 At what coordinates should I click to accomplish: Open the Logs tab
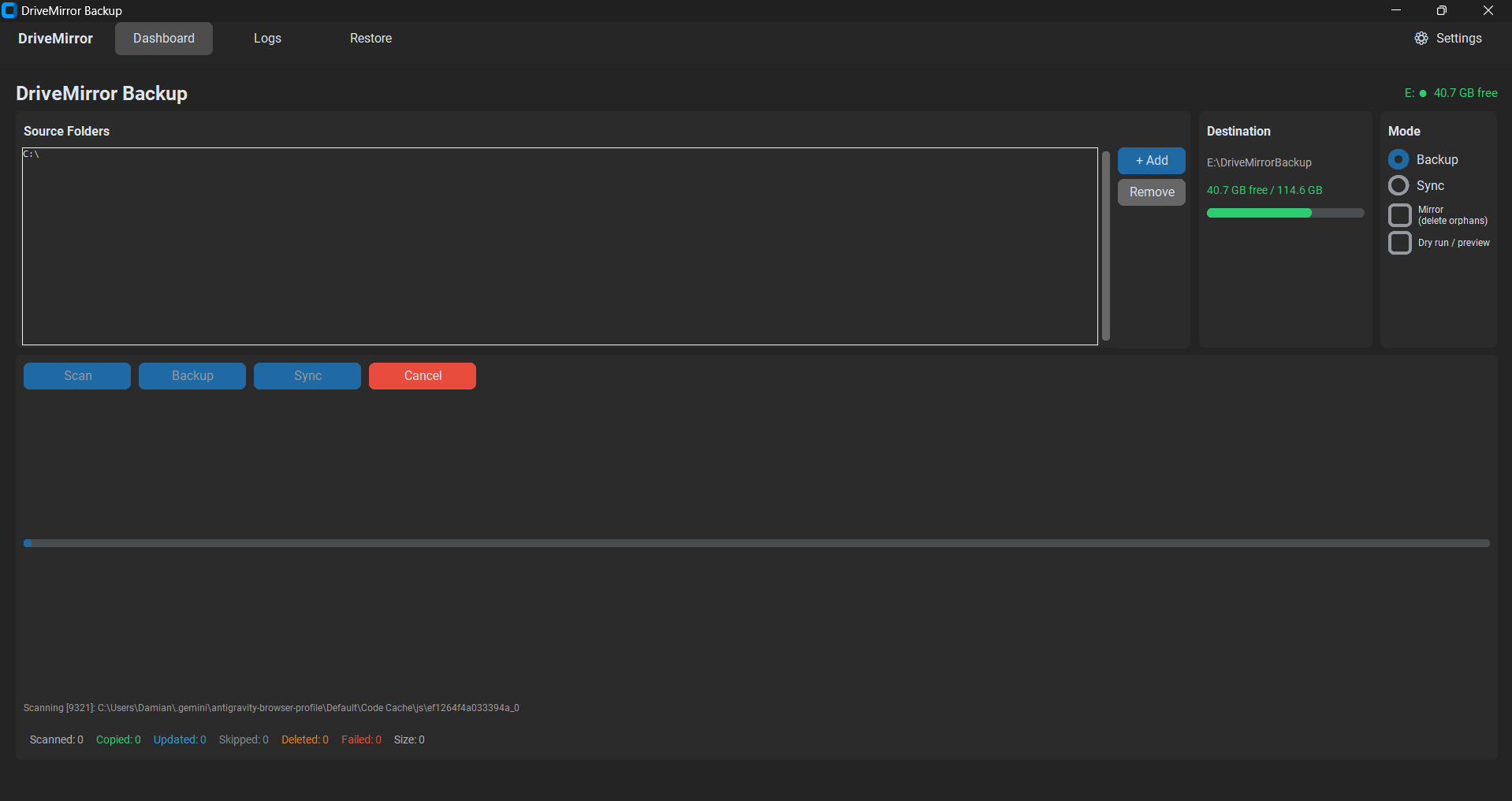coord(267,39)
